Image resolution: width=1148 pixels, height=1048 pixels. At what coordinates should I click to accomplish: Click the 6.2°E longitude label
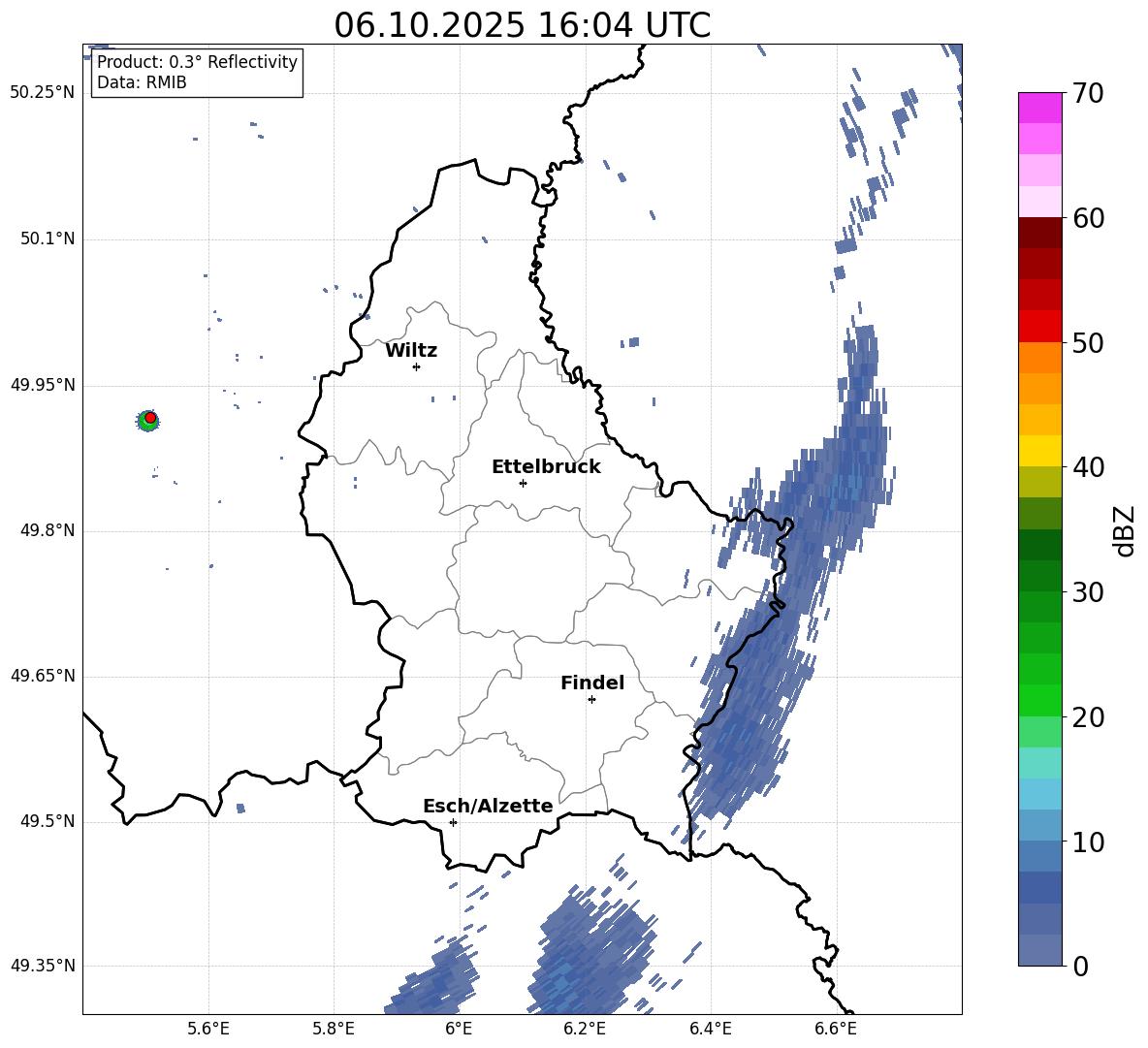[585, 1029]
